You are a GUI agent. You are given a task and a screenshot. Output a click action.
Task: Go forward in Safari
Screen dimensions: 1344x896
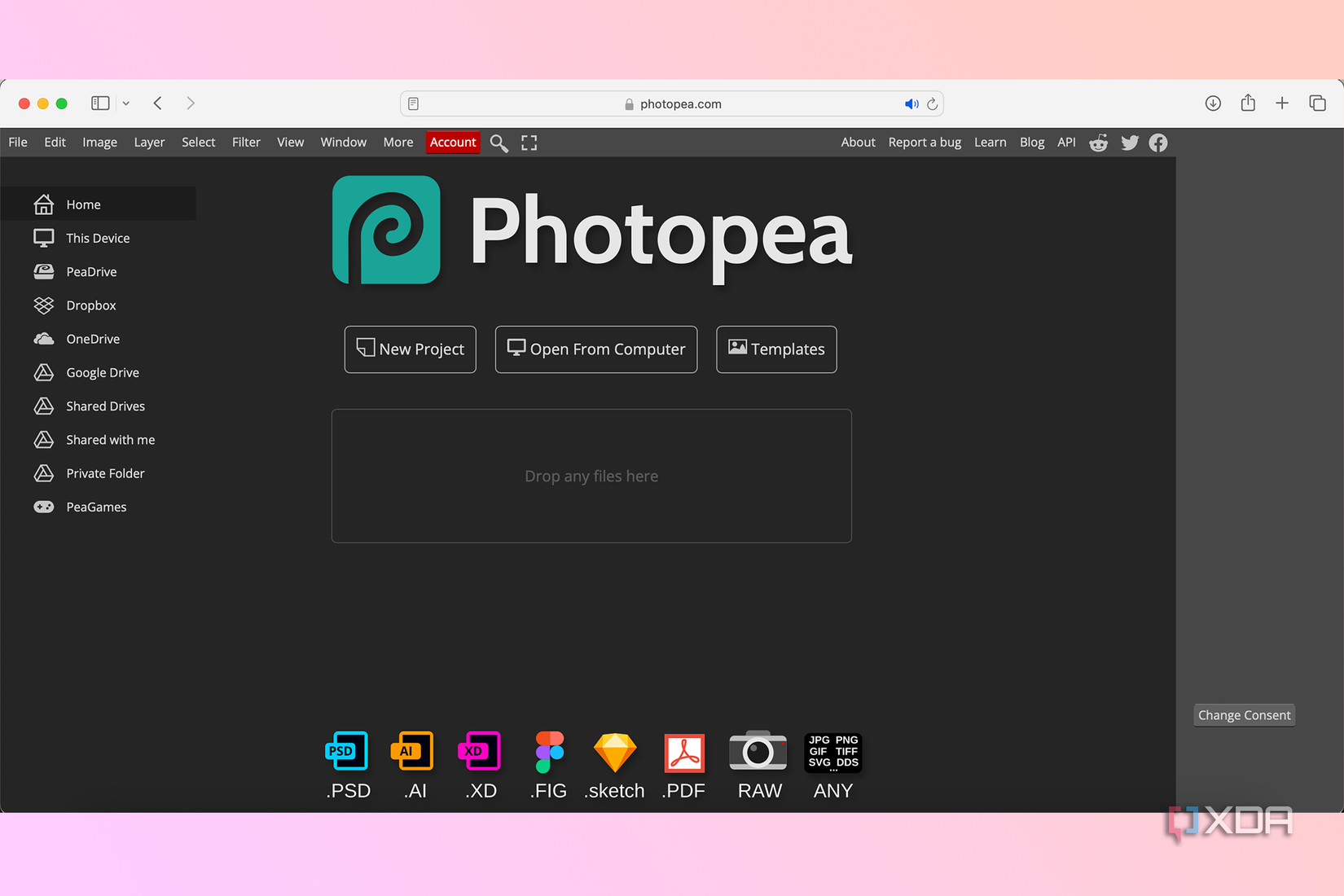(x=190, y=103)
